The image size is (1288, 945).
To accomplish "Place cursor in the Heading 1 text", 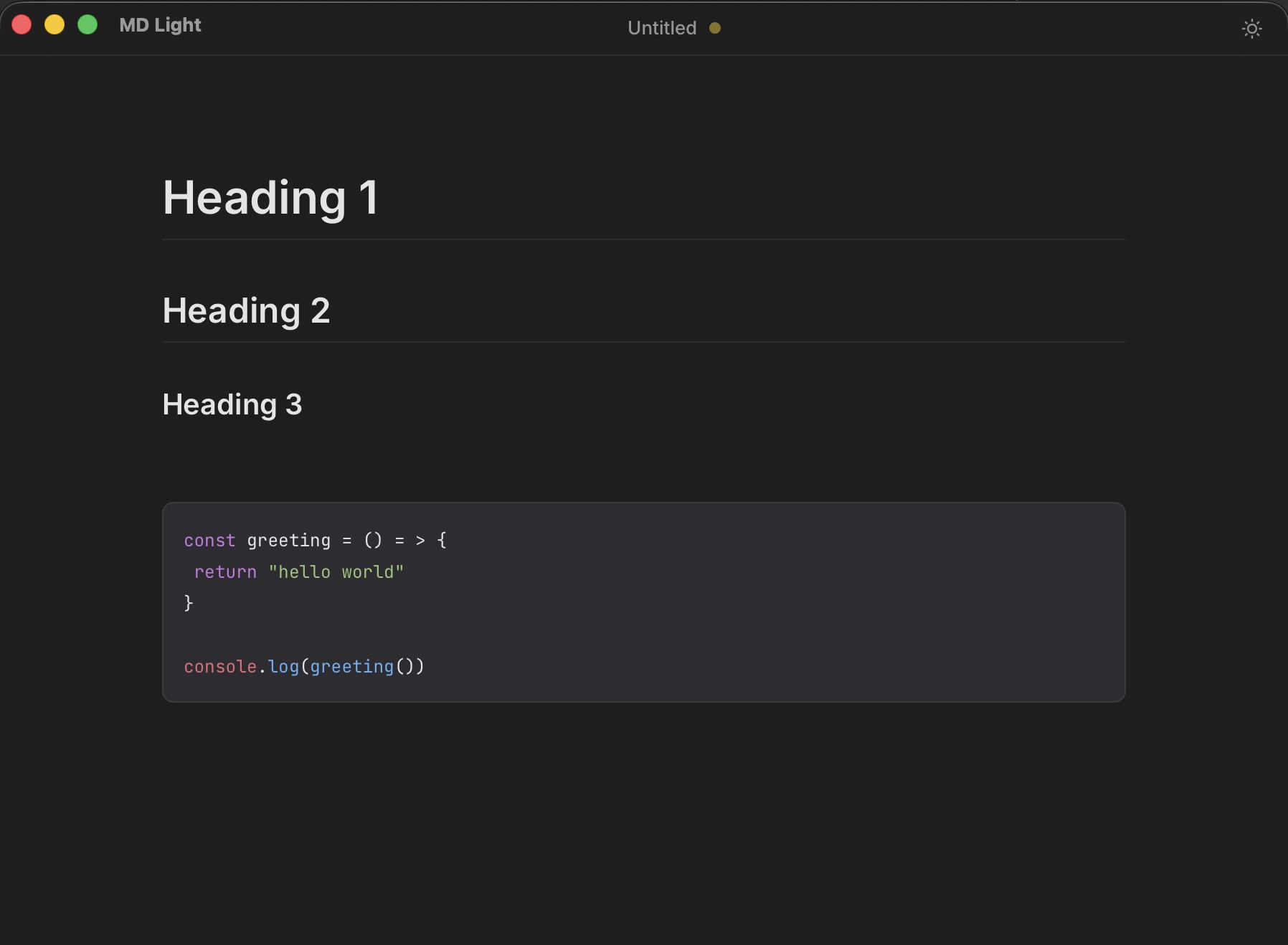I will (270, 198).
